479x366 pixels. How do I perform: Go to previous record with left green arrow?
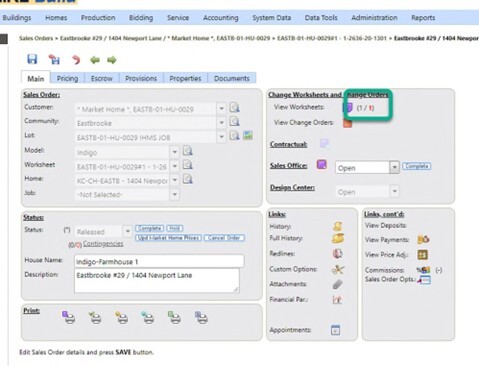tap(95, 60)
